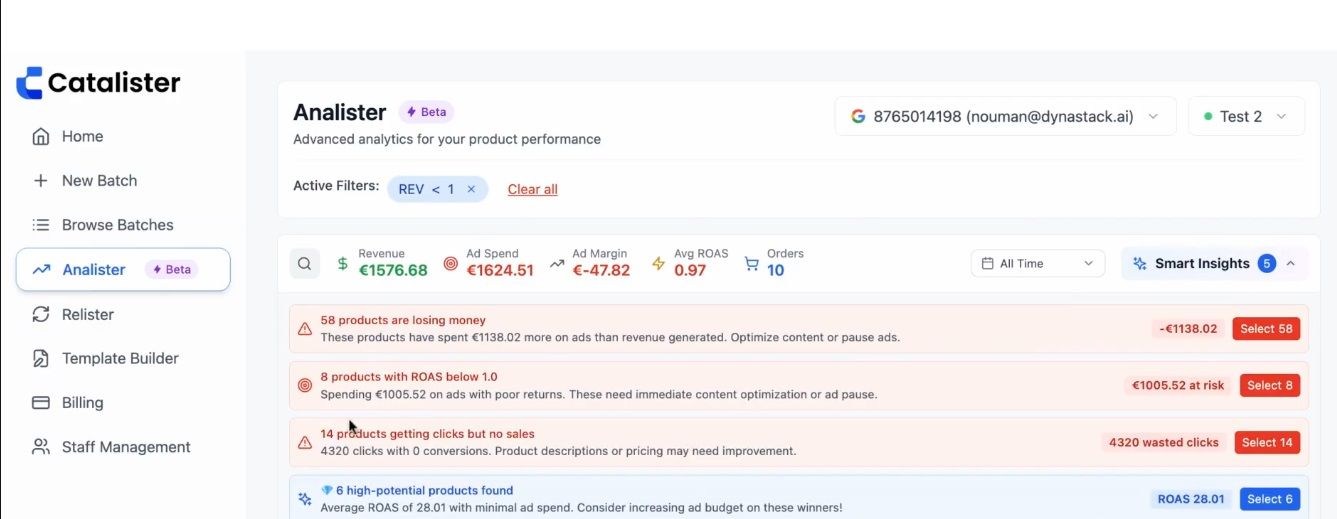Click the Catalister logo icon
Viewport: 1337px width, 519px height.
(29, 83)
